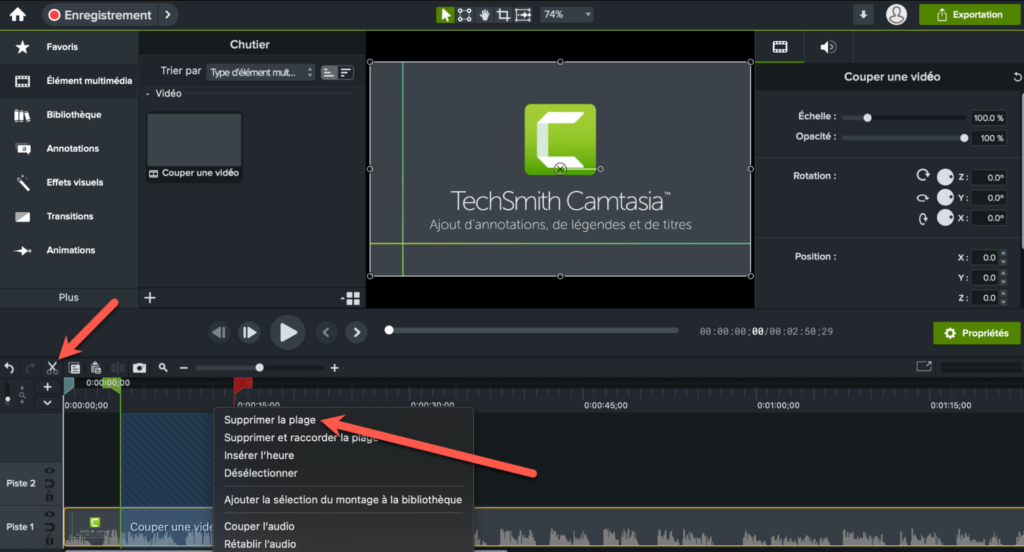Select the arrow Edit mode tool
This screenshot has height=552, width=1024.
[445, 14]
